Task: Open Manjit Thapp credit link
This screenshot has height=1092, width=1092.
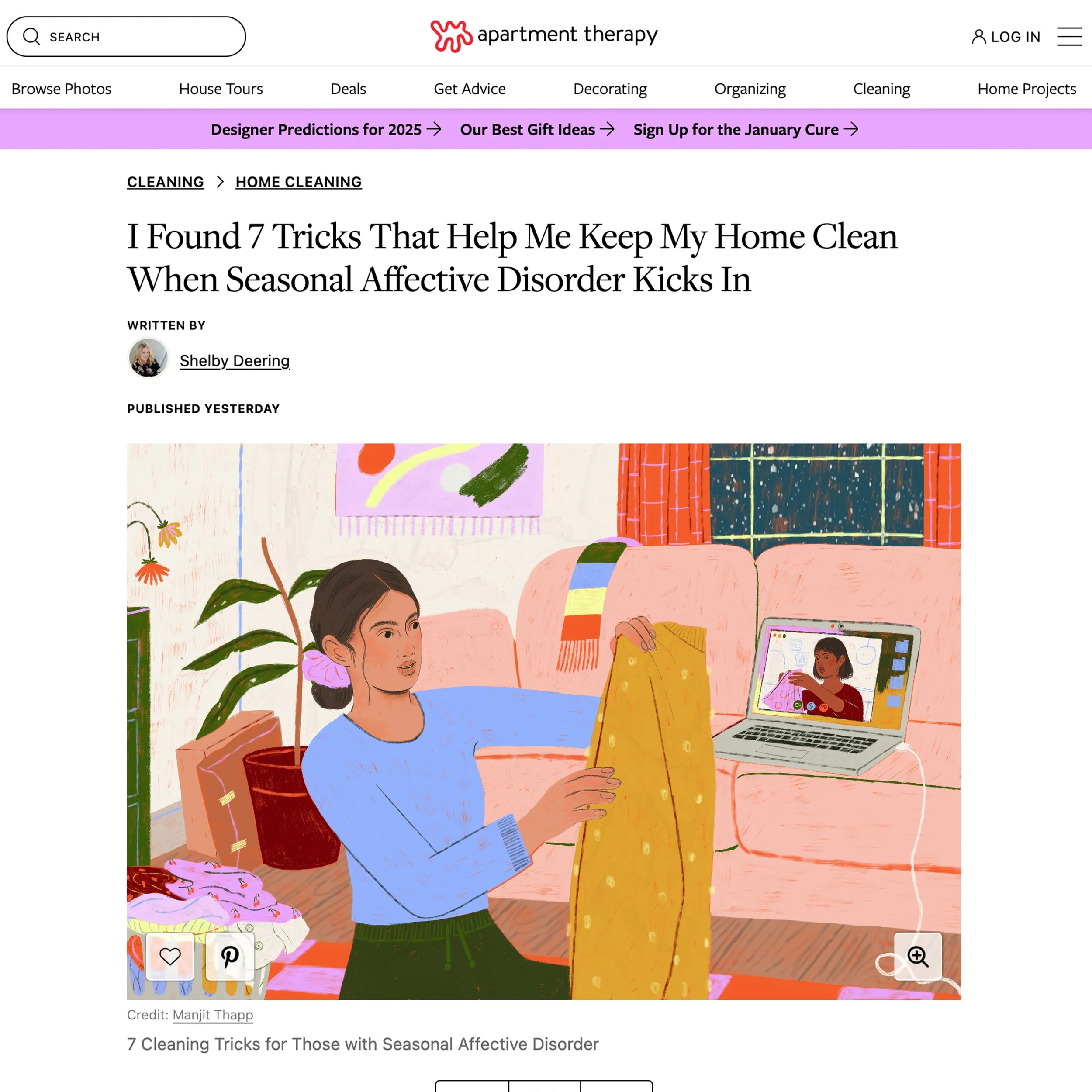Action: point(213,1015)
